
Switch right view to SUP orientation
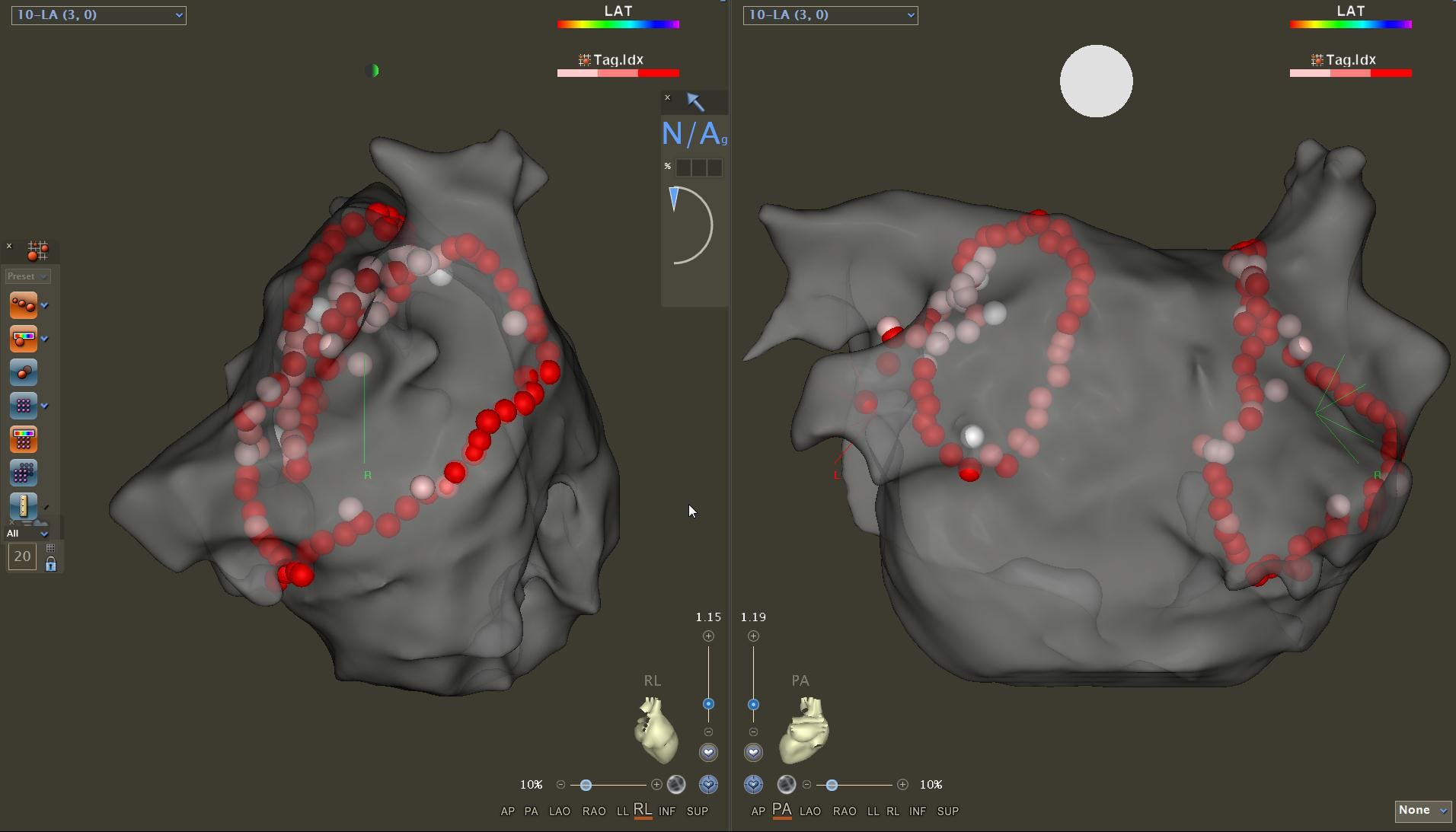pyautogui.click(x=947, y=811)
